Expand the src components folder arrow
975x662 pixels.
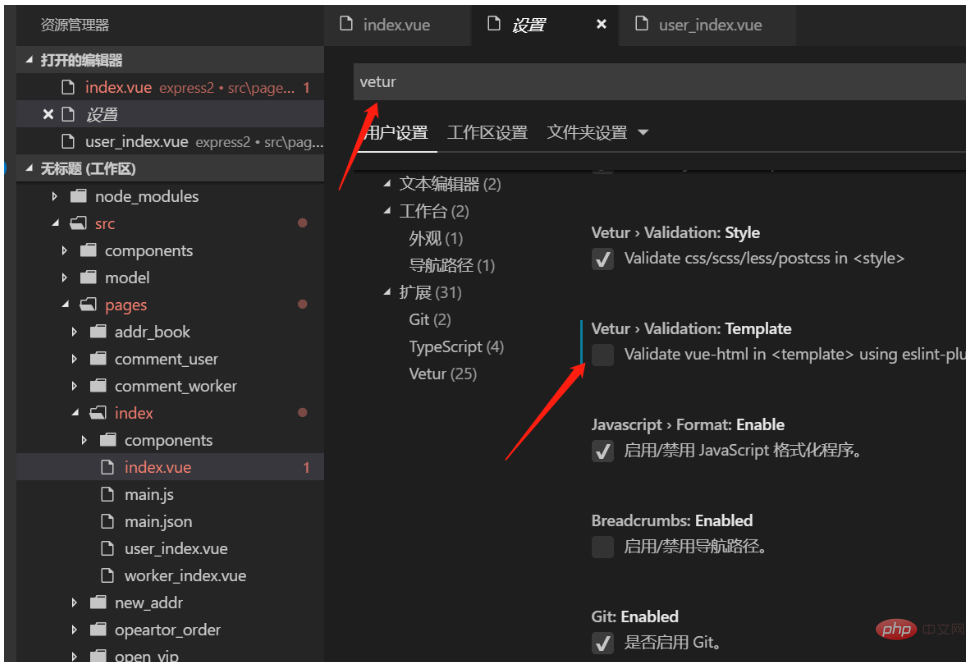65,251
